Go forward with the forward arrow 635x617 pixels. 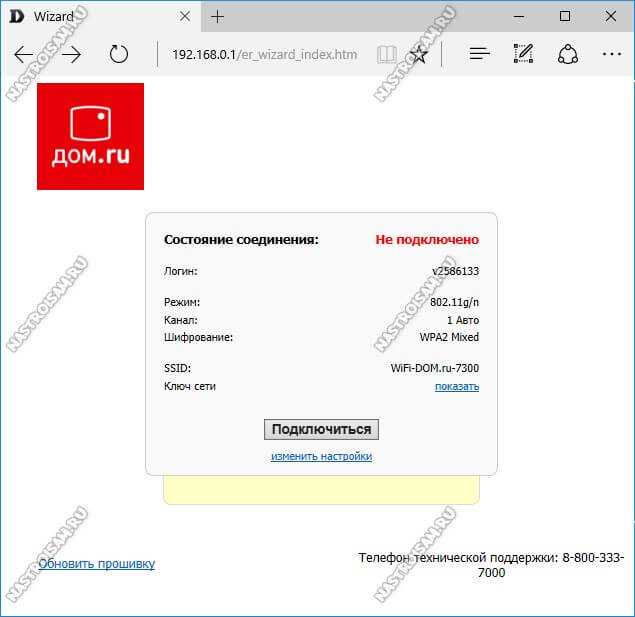pos(72,54)
